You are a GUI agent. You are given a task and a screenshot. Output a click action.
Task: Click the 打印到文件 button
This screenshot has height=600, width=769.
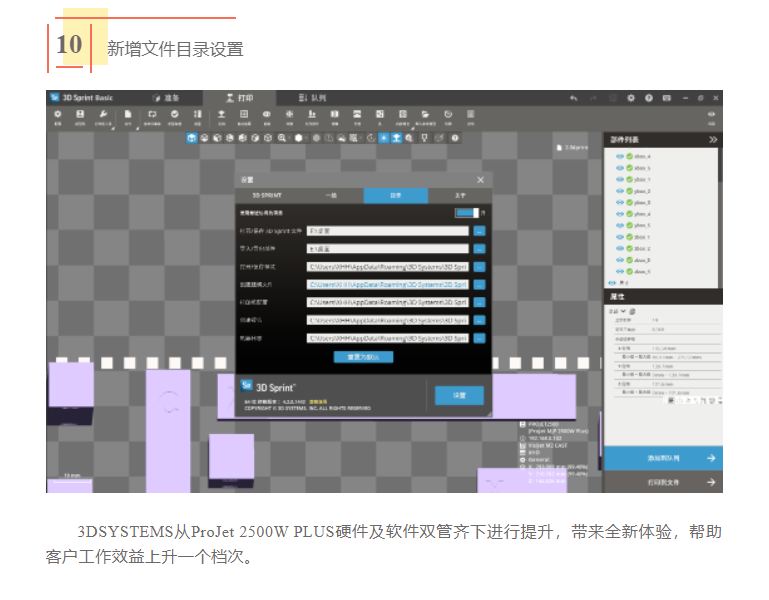[x=663, y=482]
